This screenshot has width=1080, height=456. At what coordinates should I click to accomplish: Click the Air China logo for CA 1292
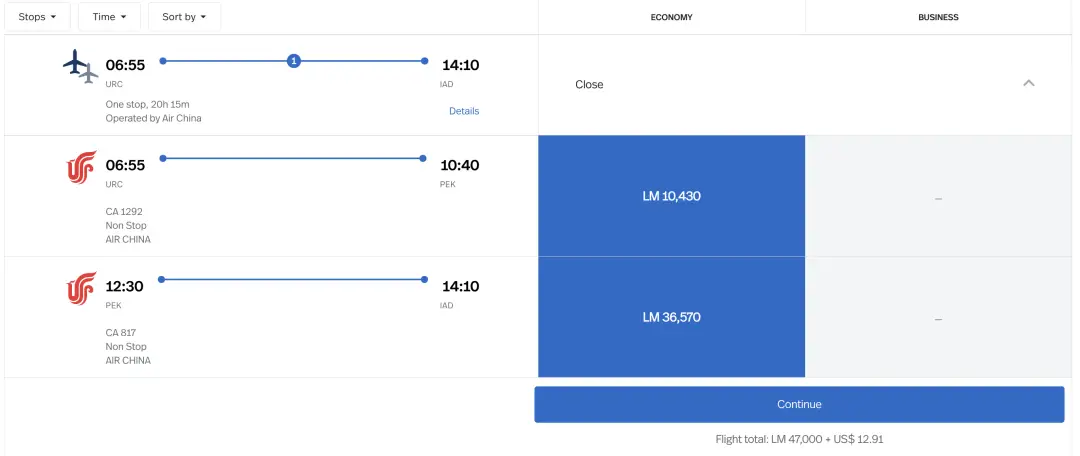pyautogui.click(x=81, y=167)
